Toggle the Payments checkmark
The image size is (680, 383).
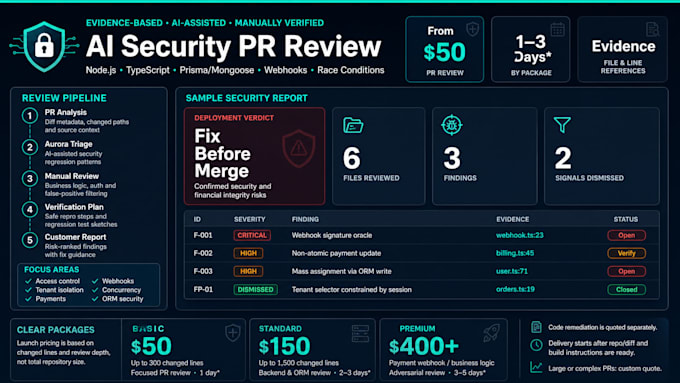[29, 299]
